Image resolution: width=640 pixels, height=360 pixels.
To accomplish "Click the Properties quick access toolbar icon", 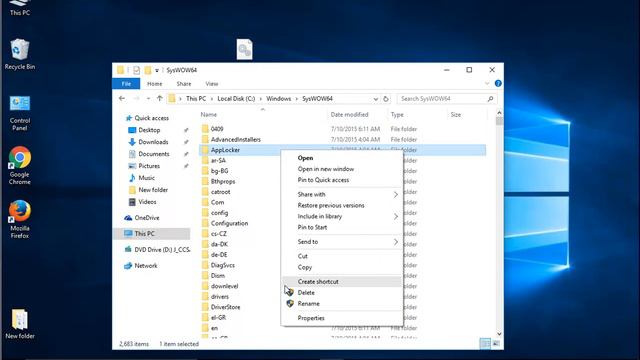I will pyautogui.click(x=136, y=70).
